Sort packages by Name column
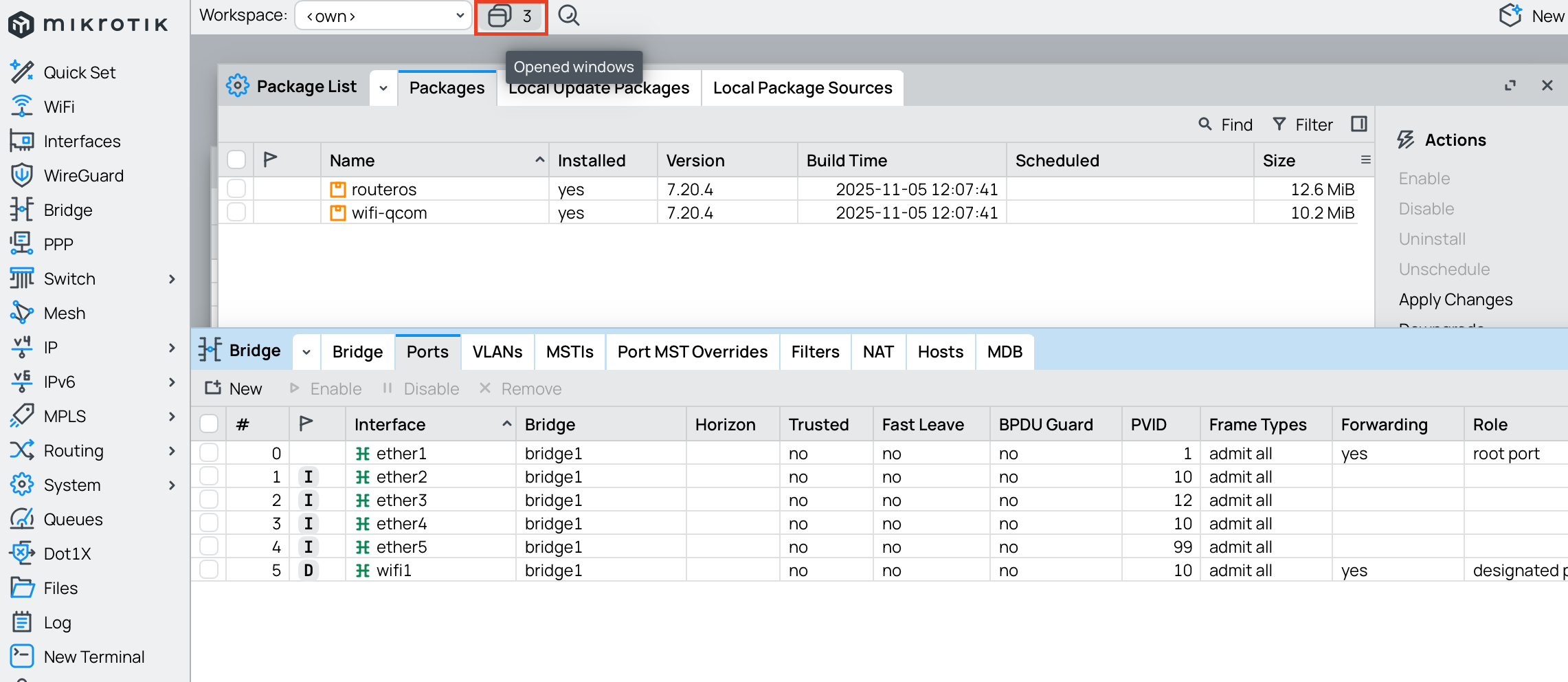The height and width of the screenshot is (682, 1568). 434,160
